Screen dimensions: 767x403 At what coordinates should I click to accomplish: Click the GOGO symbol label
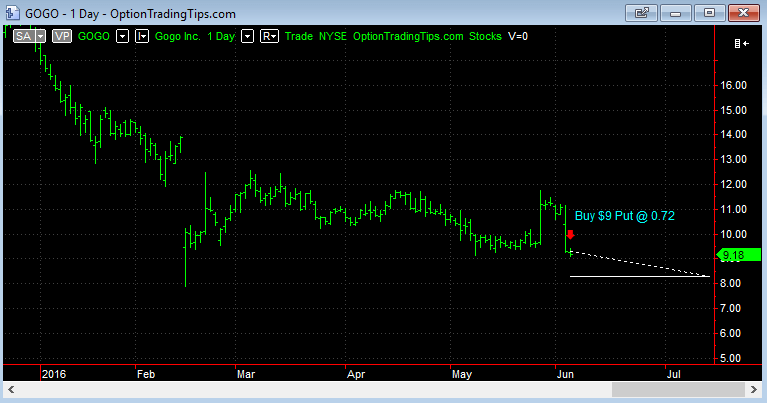pos(93,36)
